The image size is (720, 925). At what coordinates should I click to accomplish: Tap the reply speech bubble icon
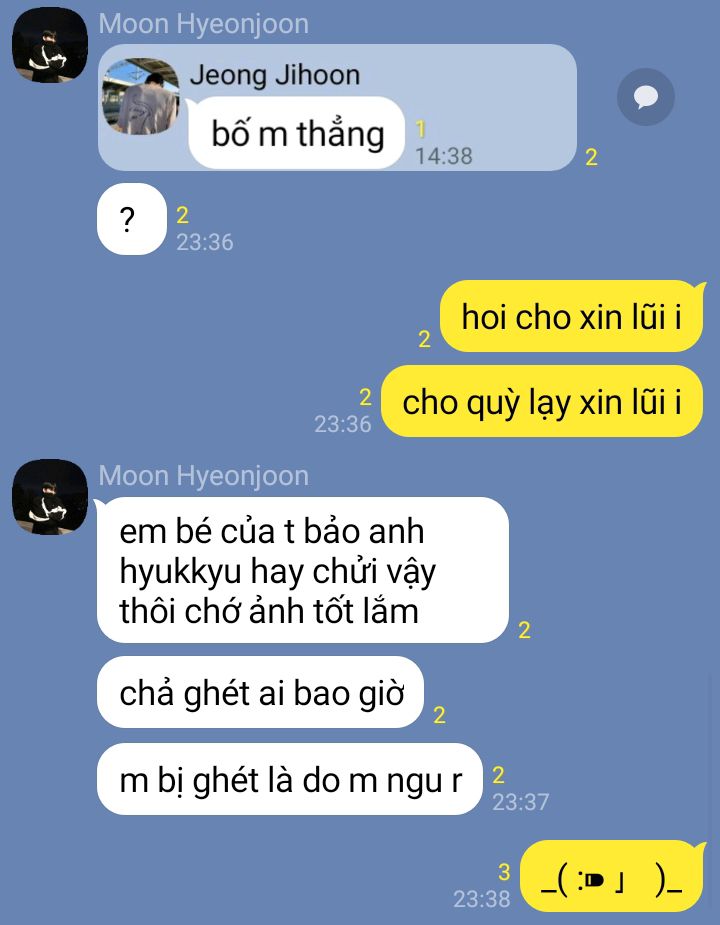[646, 97]
